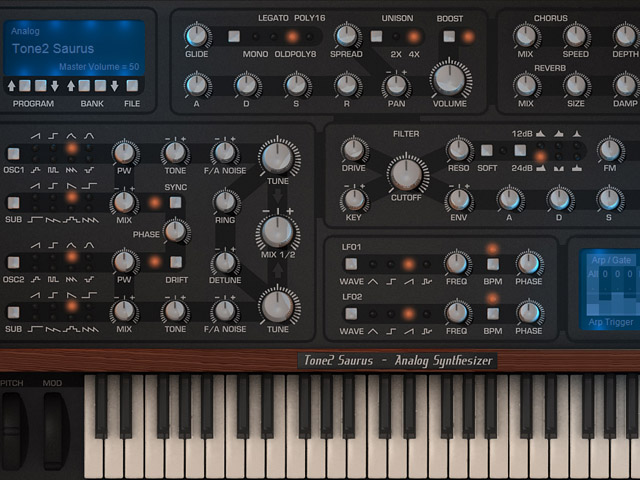Click the REVERB MIX knob

(x=526, y=85)
